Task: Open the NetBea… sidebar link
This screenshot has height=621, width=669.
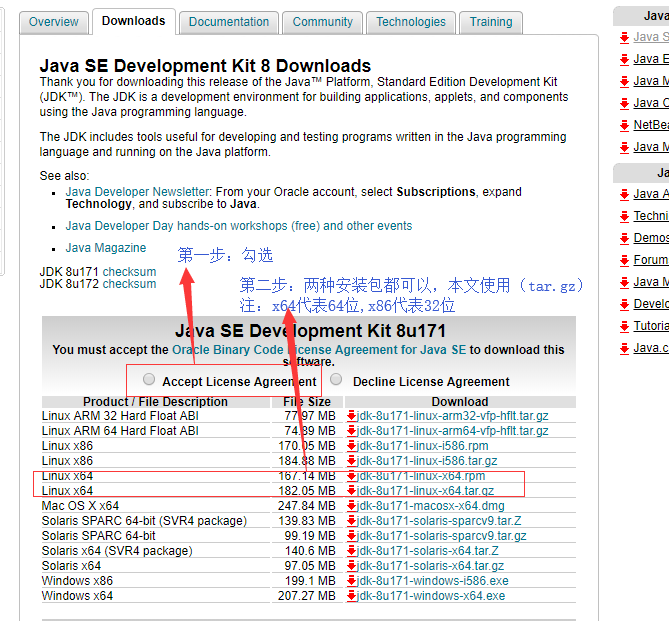Action: pos(651,125)
